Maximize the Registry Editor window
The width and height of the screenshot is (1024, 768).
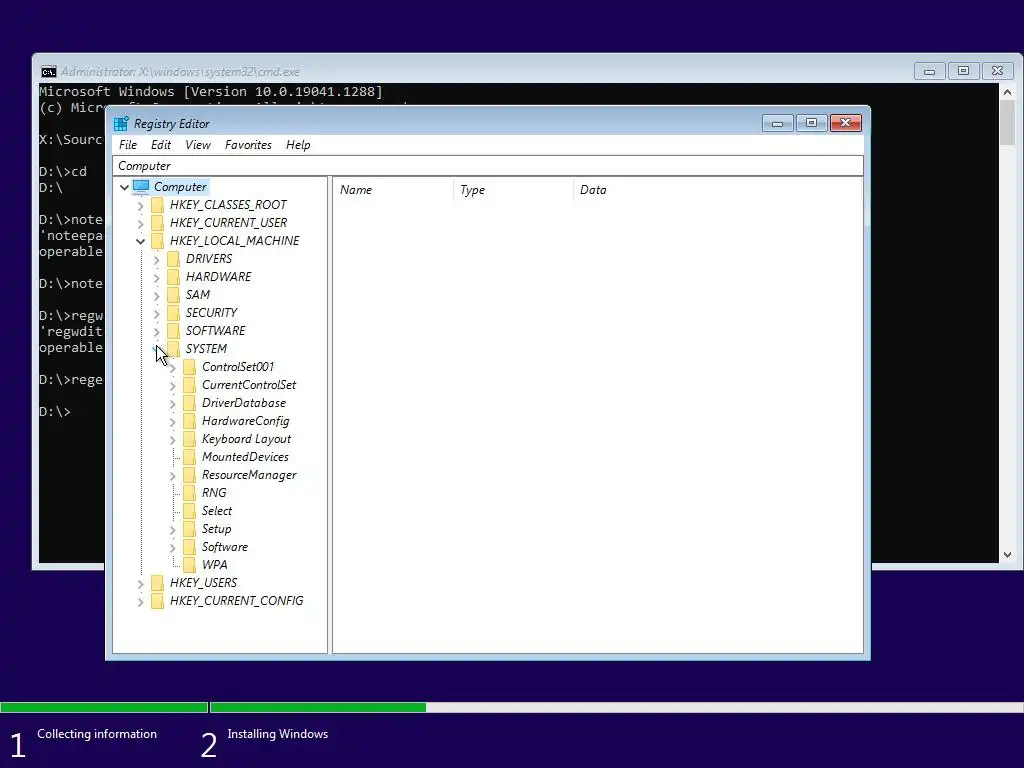click(811, 123)
